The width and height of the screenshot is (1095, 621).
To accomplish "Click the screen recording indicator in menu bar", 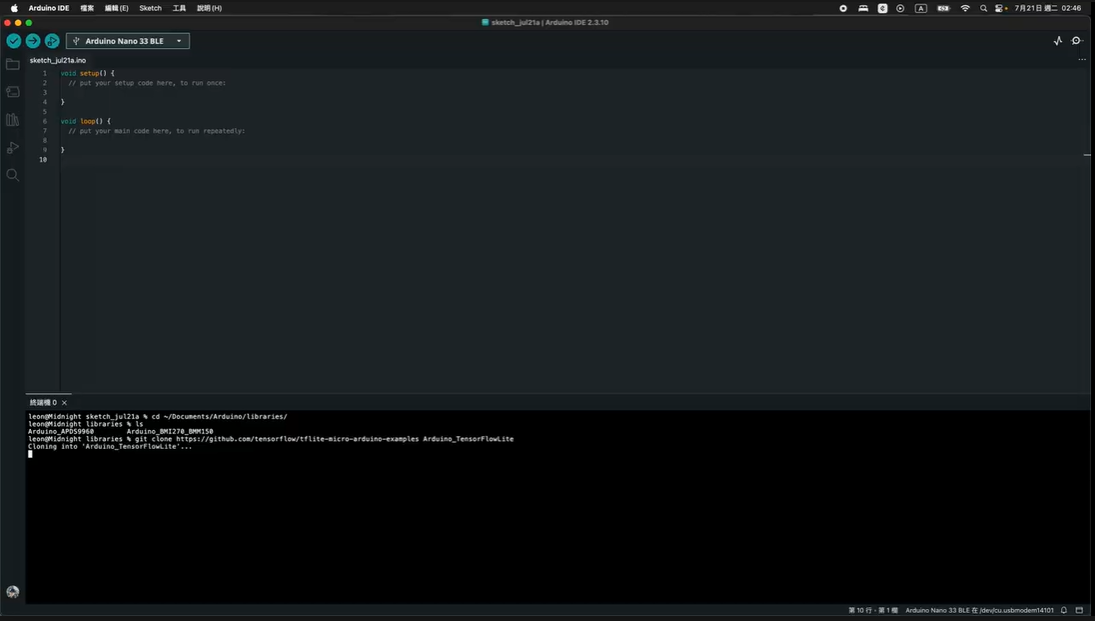I will (843, 8).
